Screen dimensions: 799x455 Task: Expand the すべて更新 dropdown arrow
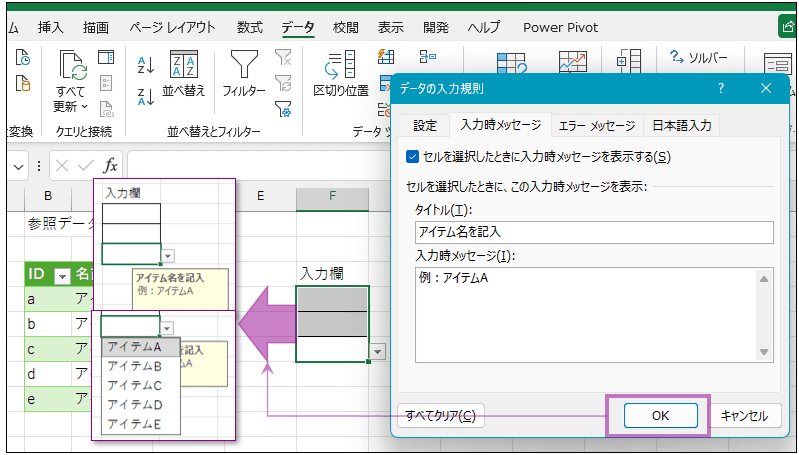85,107
